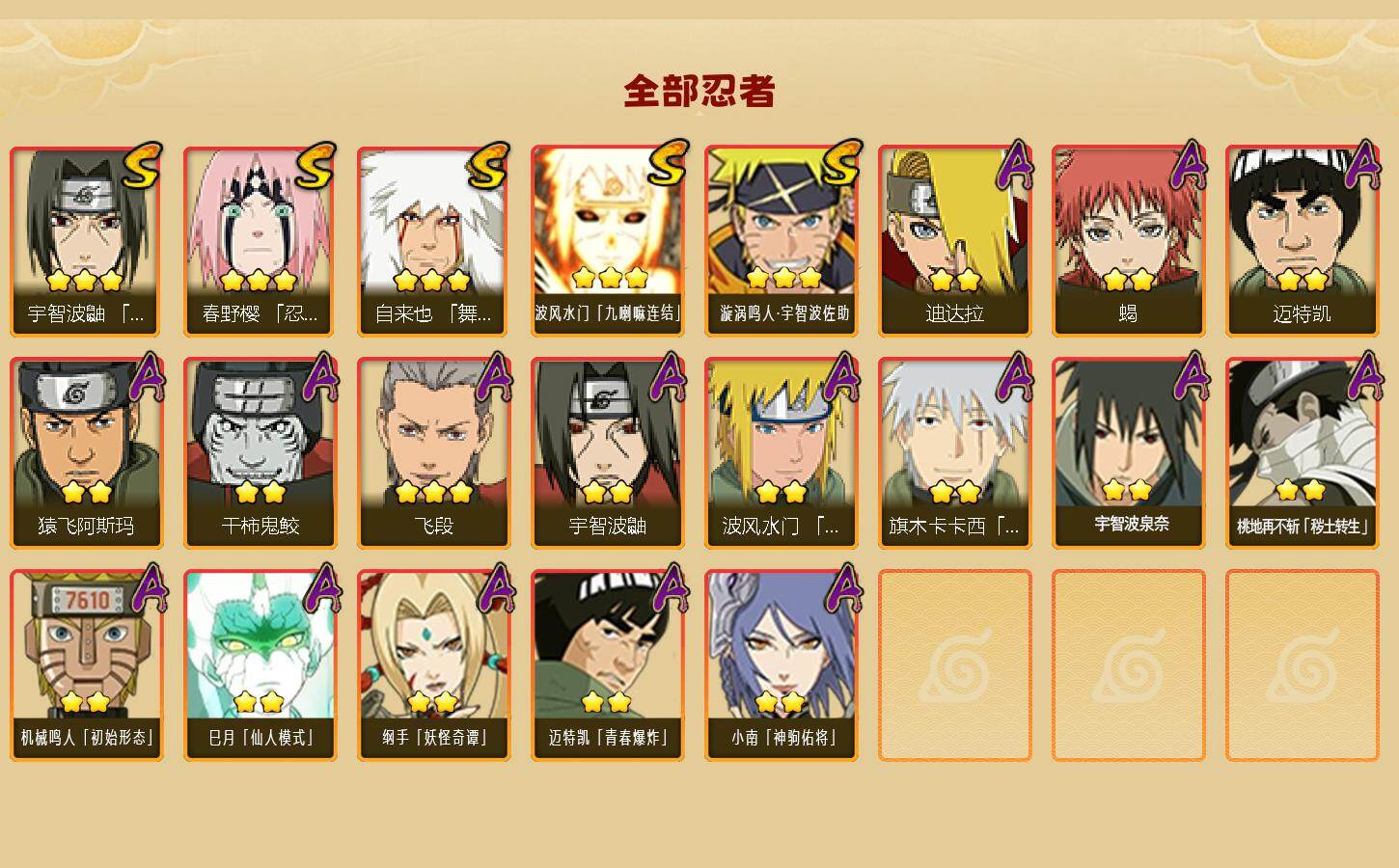The image size is (1399, 868).
Task: Select the A-rank 宇智波鼬 card
Action: coord(607,453)
